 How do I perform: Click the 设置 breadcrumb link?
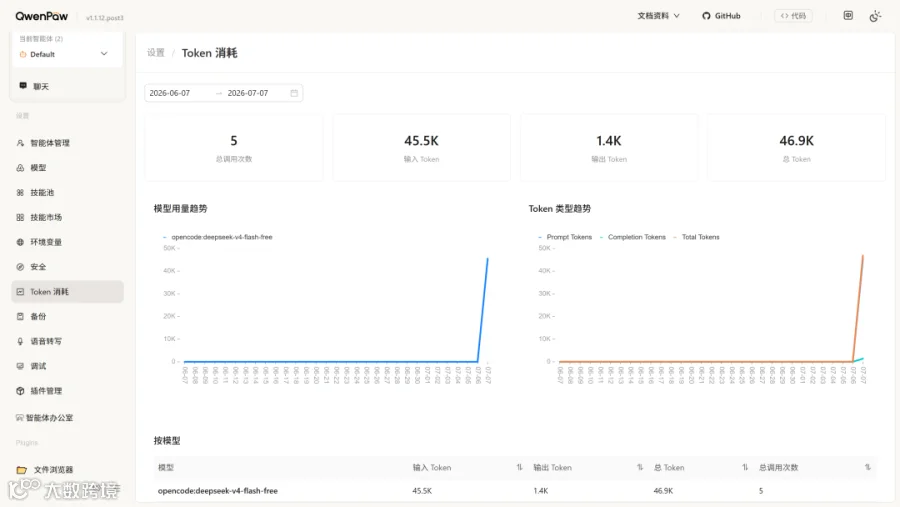point(156,53)
